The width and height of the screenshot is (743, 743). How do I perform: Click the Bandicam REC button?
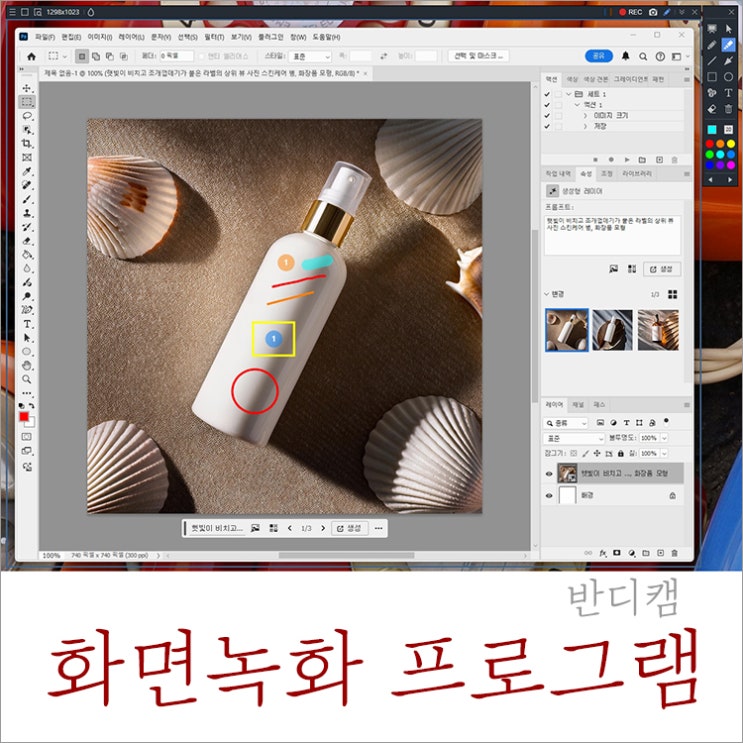630,12
